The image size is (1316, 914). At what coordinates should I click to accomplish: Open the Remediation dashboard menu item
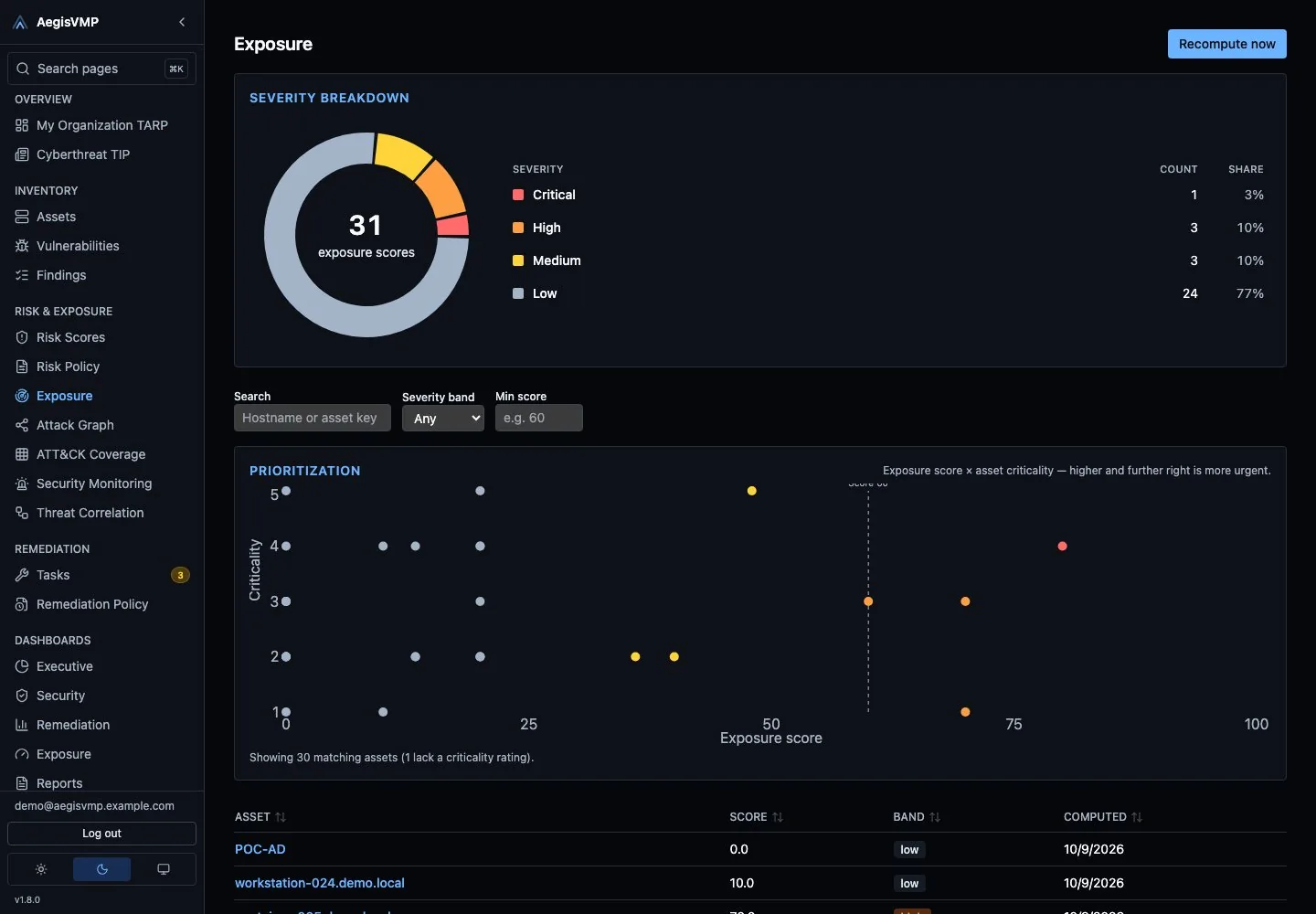tap(102, 725)
